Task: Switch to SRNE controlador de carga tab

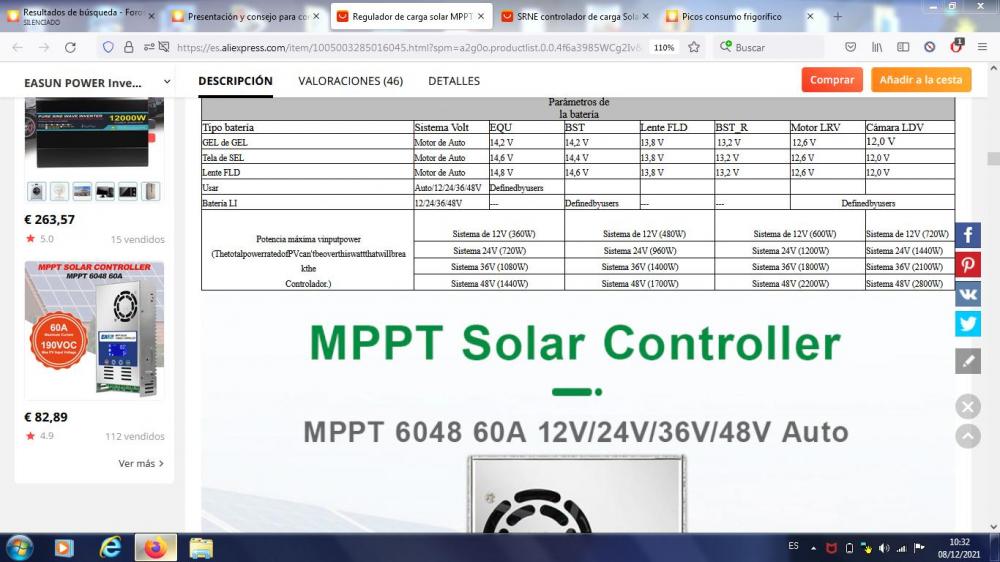Action: [x=575, y=16]
